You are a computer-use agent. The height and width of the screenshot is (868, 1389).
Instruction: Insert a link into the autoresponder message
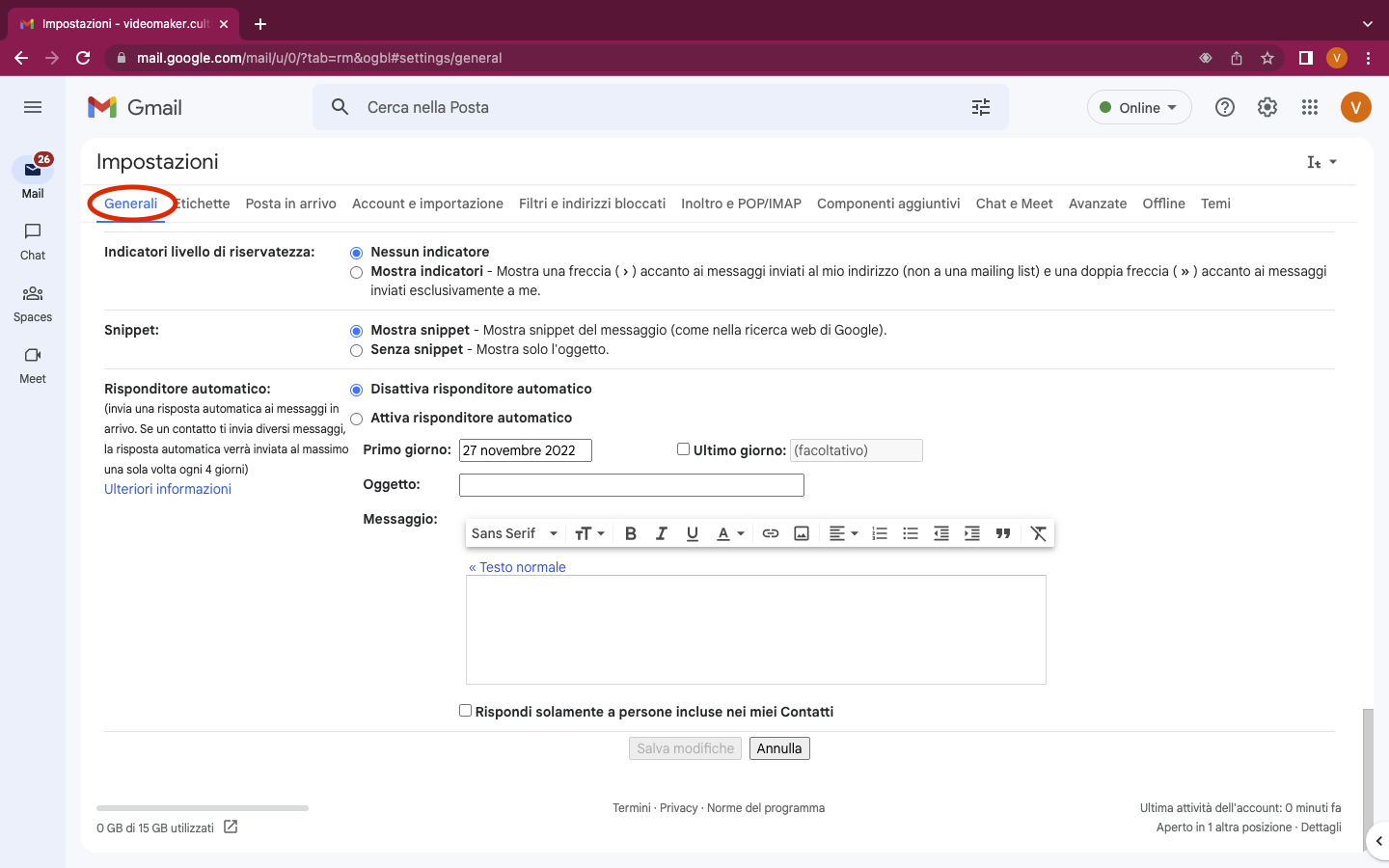(770, 532)
